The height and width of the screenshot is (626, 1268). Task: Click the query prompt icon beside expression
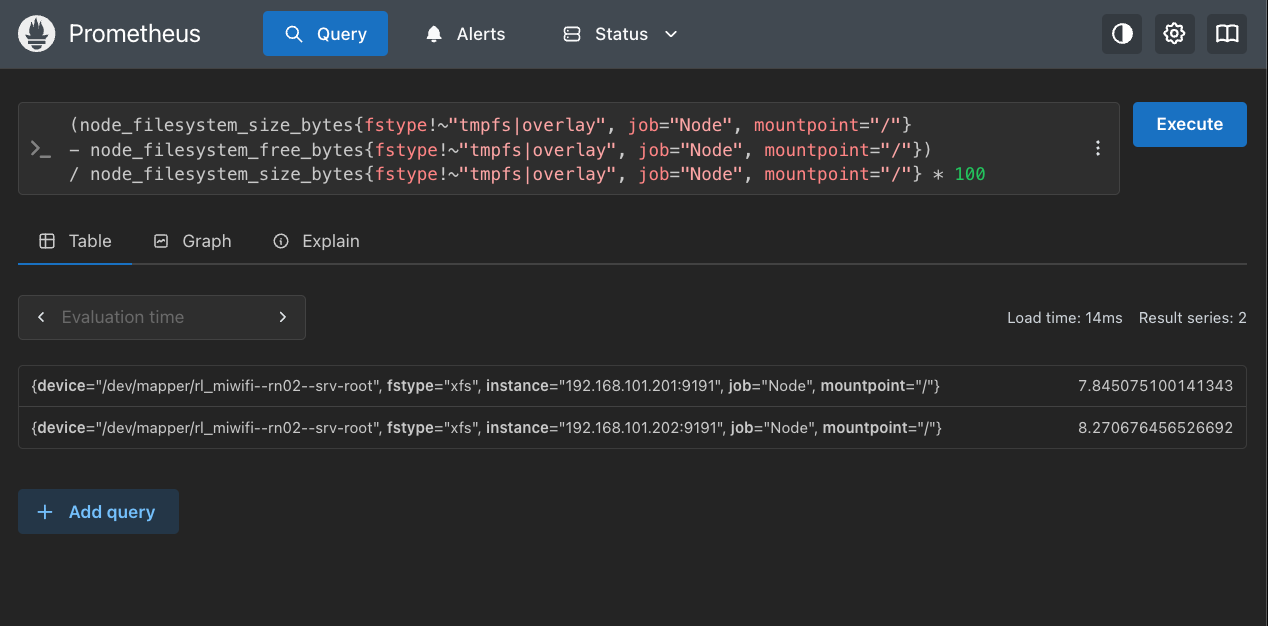click(x=41, y=149)
